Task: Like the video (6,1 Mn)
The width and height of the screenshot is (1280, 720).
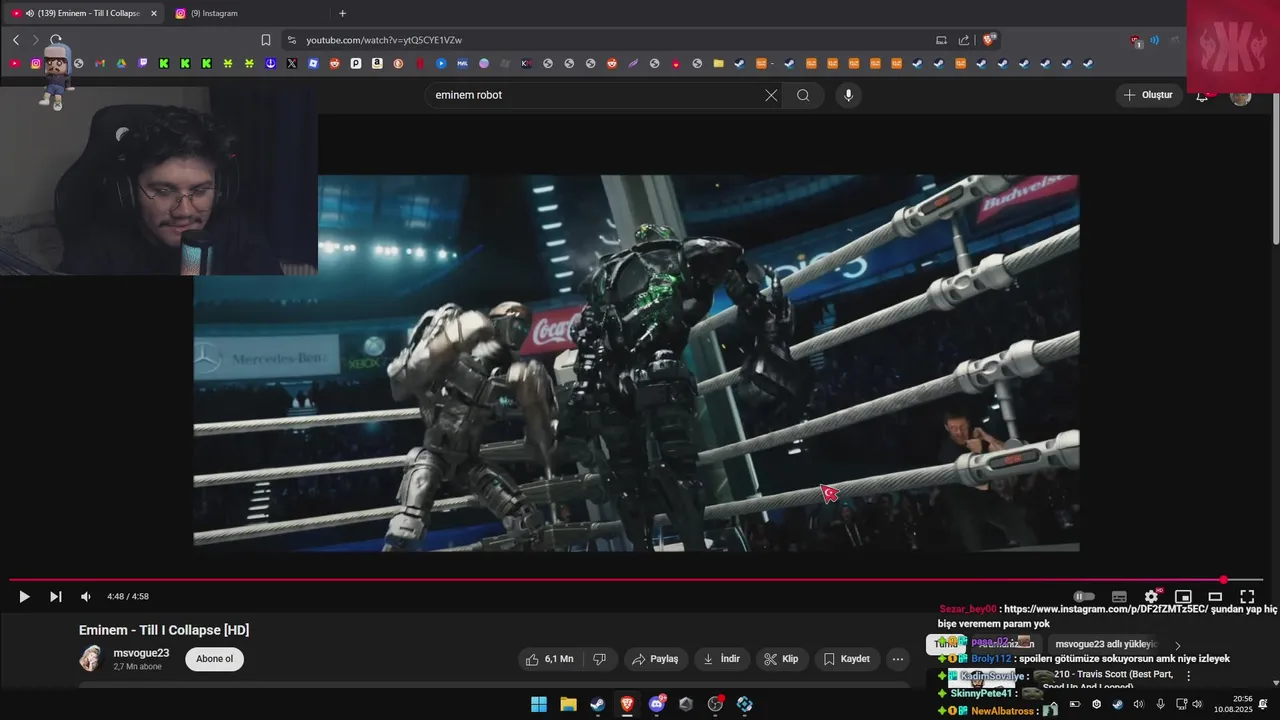Action: click(x=550, y=659)
